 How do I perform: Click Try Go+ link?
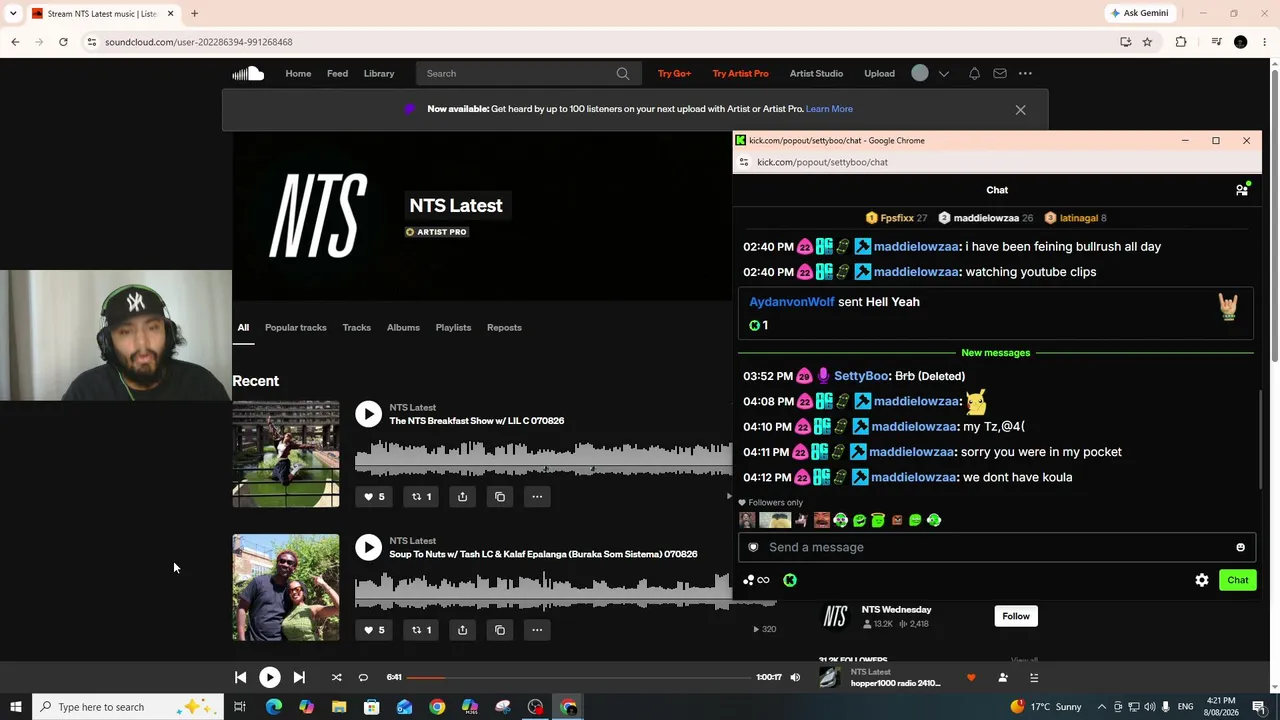[674, 73]
